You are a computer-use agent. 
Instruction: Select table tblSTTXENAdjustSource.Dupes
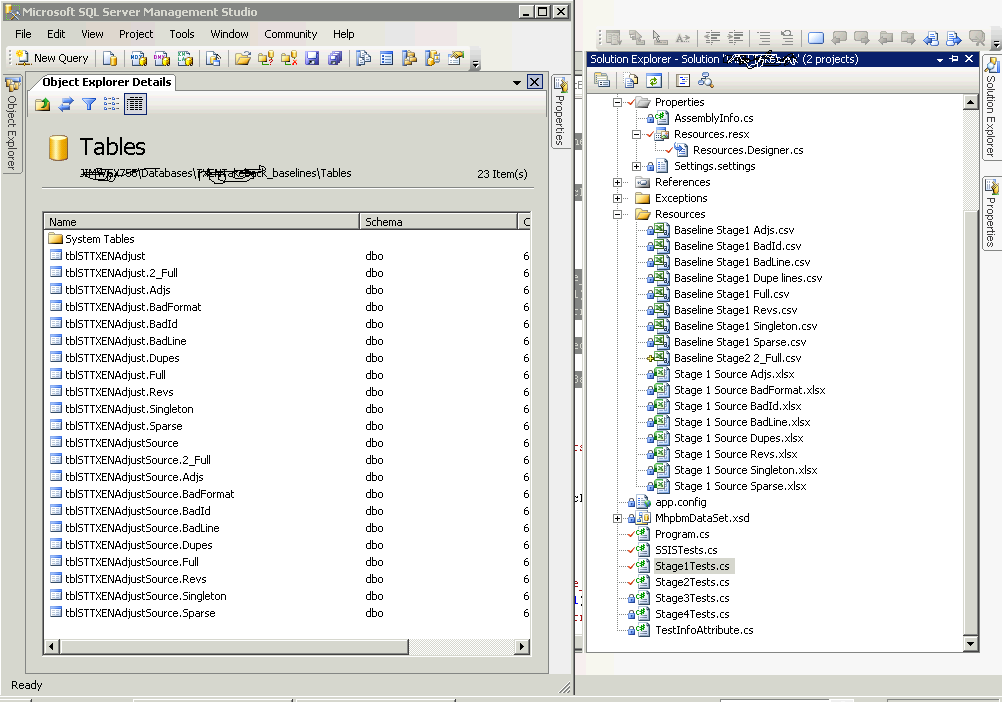[x=130, y=545]
